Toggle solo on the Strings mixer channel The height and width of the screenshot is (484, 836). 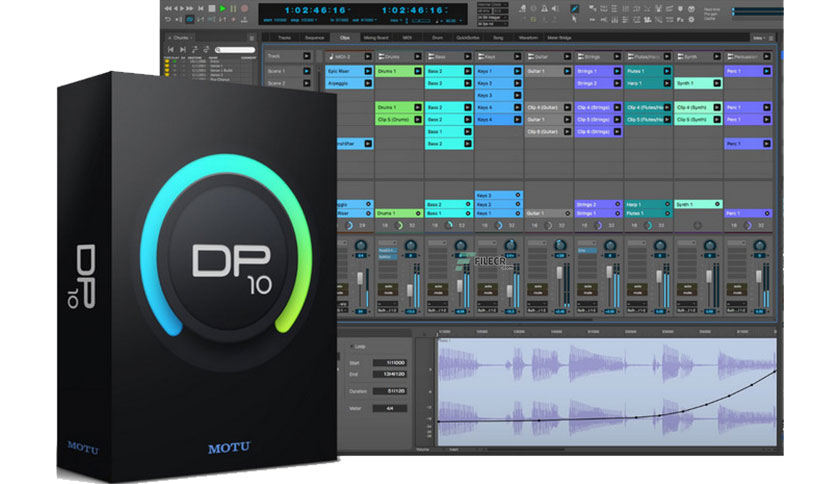click(x=587, y=287)
